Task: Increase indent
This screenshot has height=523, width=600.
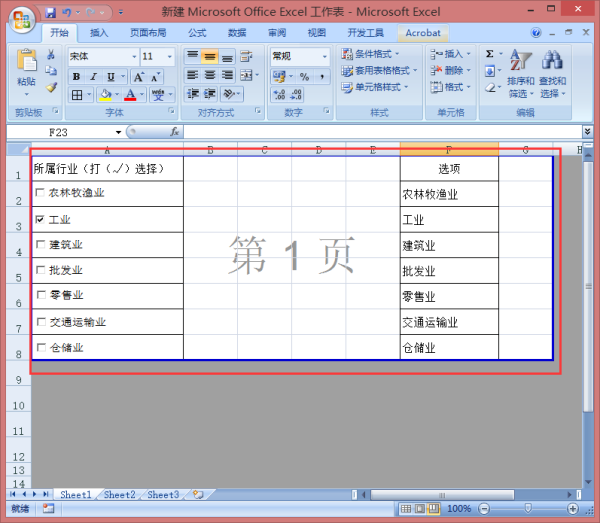Action: click(210, 94)
